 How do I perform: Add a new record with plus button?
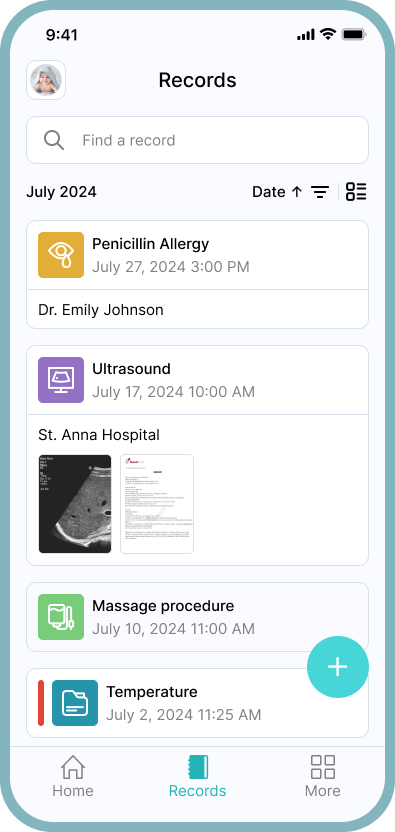(338, 667)
